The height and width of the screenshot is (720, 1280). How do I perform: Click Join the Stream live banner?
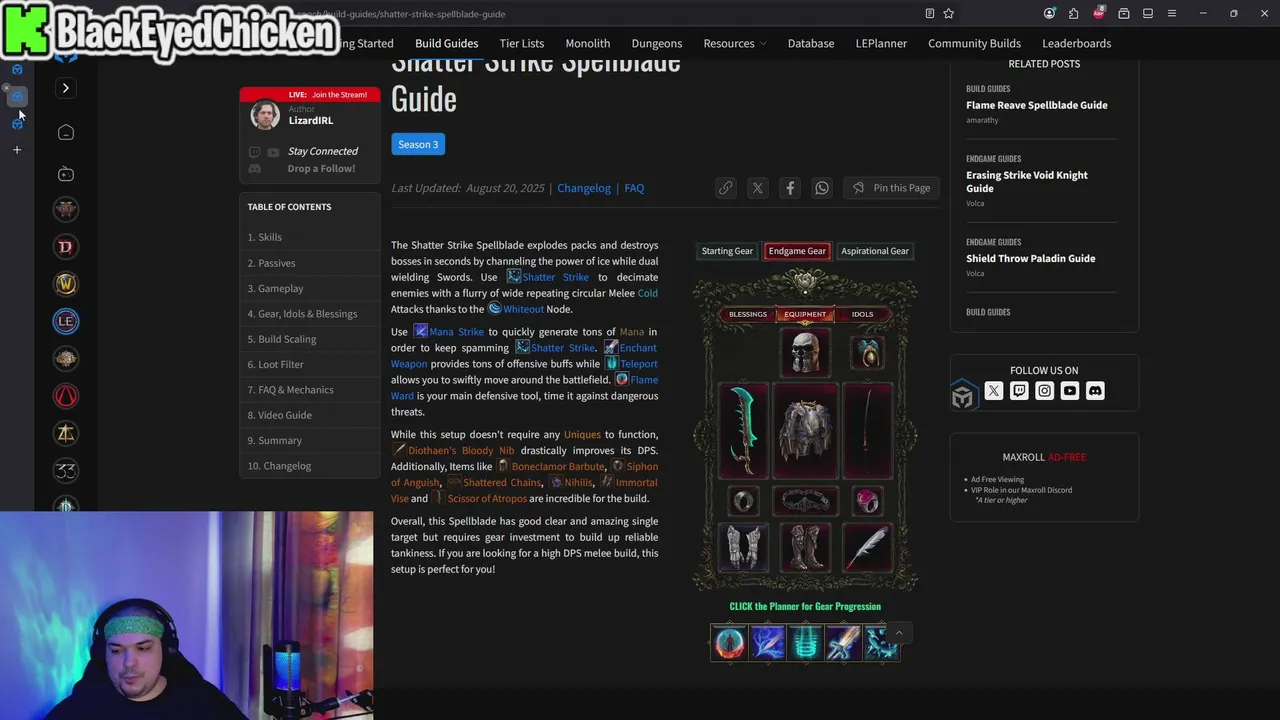click(x=310, y=94)
